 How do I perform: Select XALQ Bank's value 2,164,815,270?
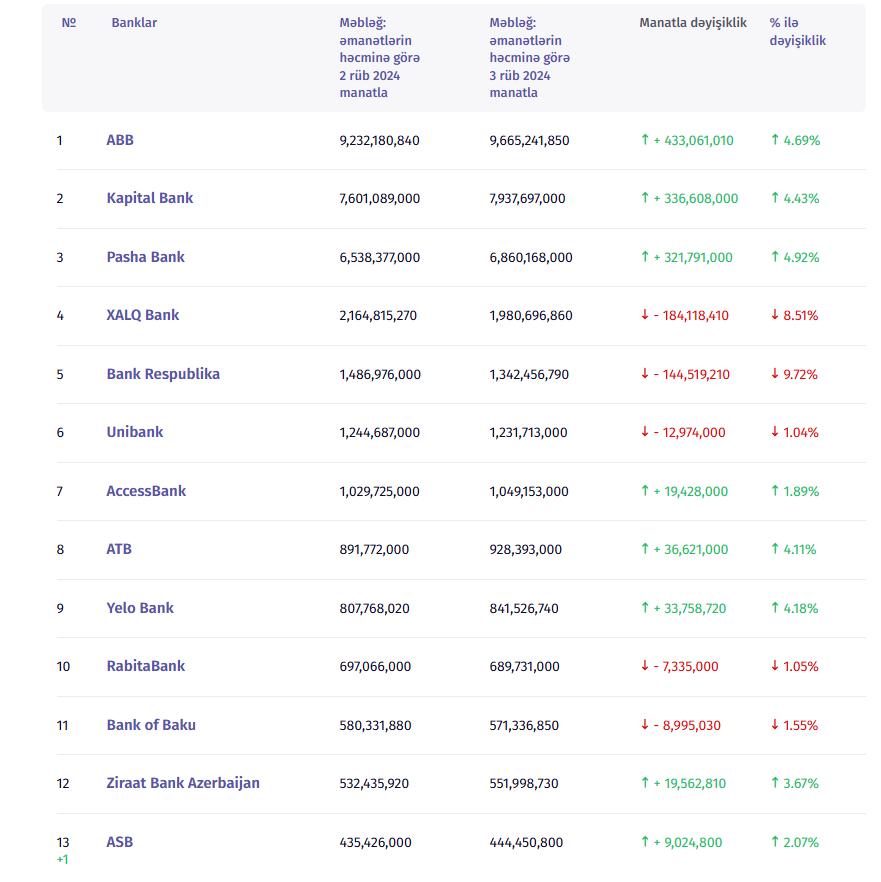point(378,316)
